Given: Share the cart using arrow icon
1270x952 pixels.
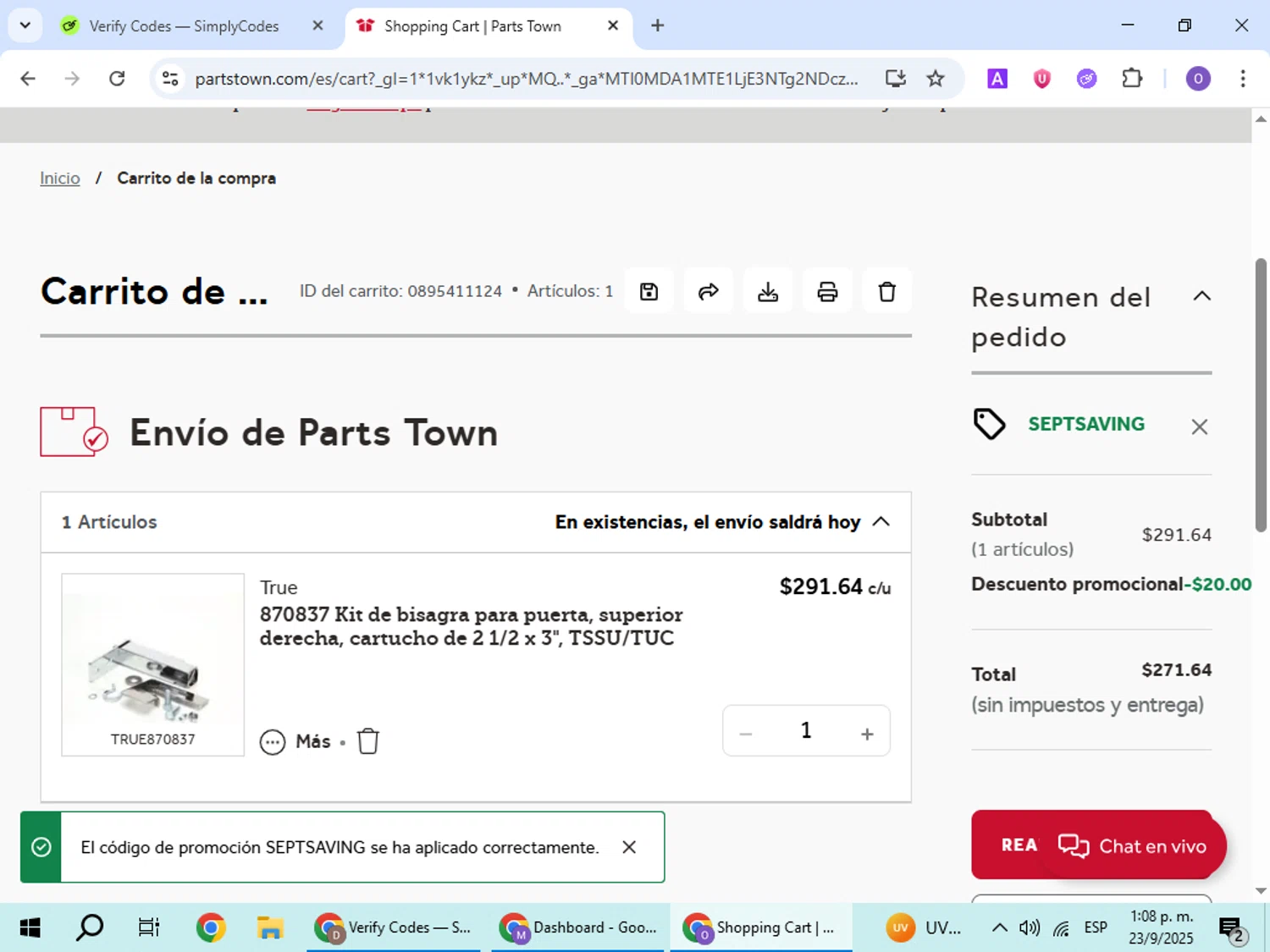Looking at the screenshot, I should [x=708, y=292].
